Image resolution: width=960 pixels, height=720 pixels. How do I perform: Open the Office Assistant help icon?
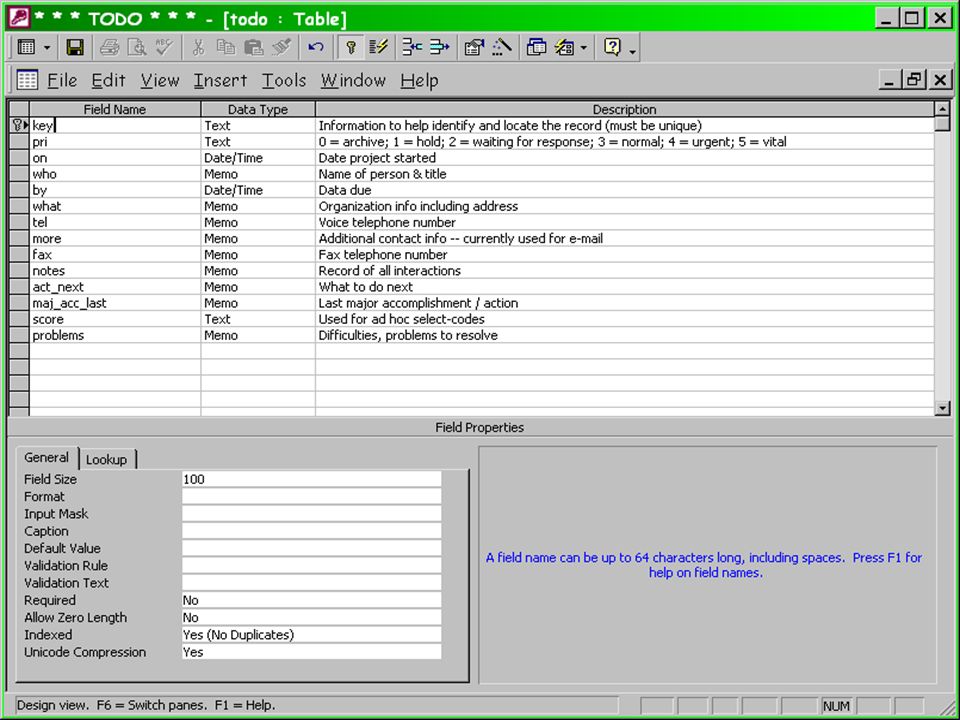(x=612, y=47)
